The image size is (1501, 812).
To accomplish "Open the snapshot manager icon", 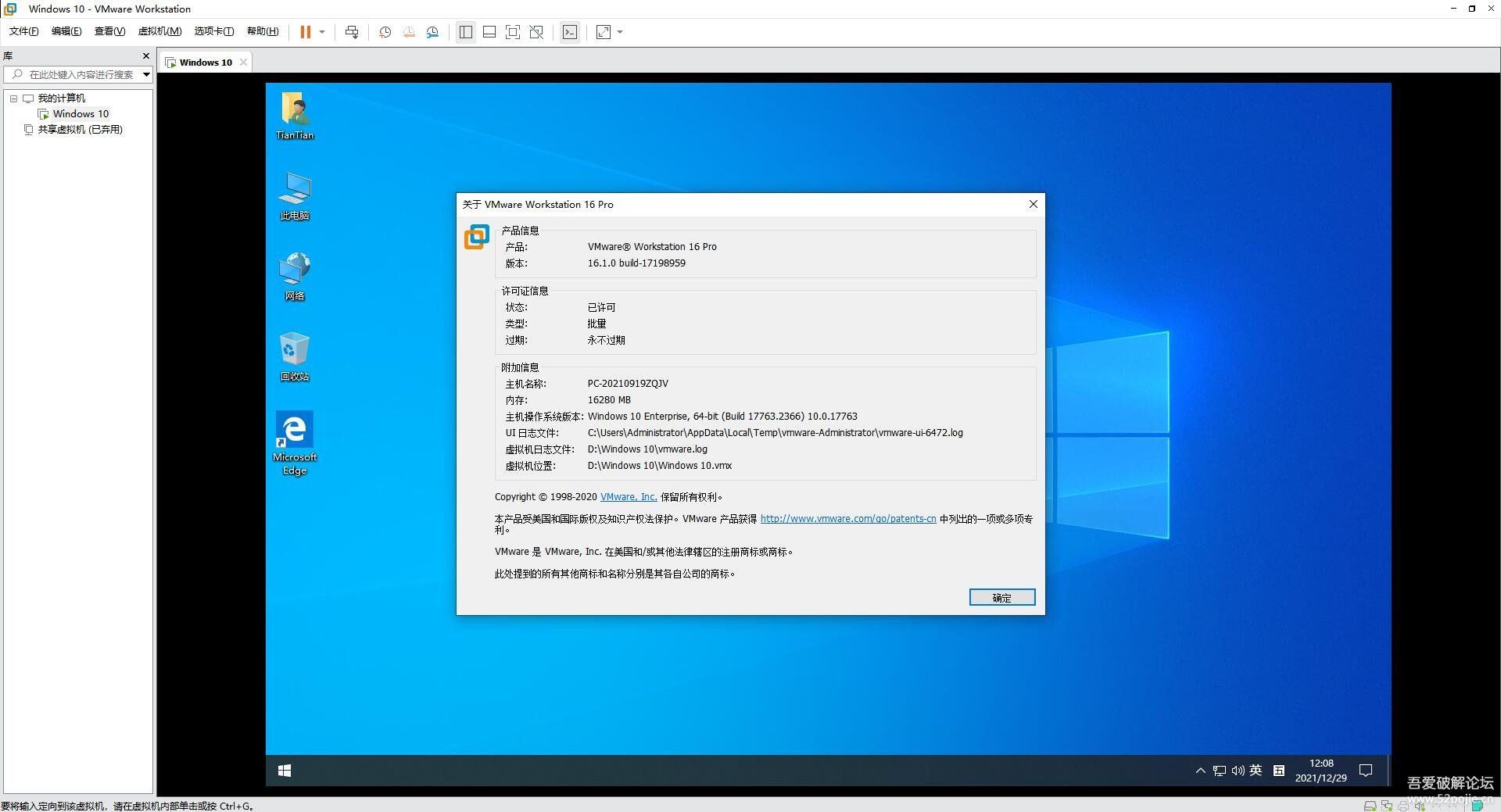I will 432,32.
